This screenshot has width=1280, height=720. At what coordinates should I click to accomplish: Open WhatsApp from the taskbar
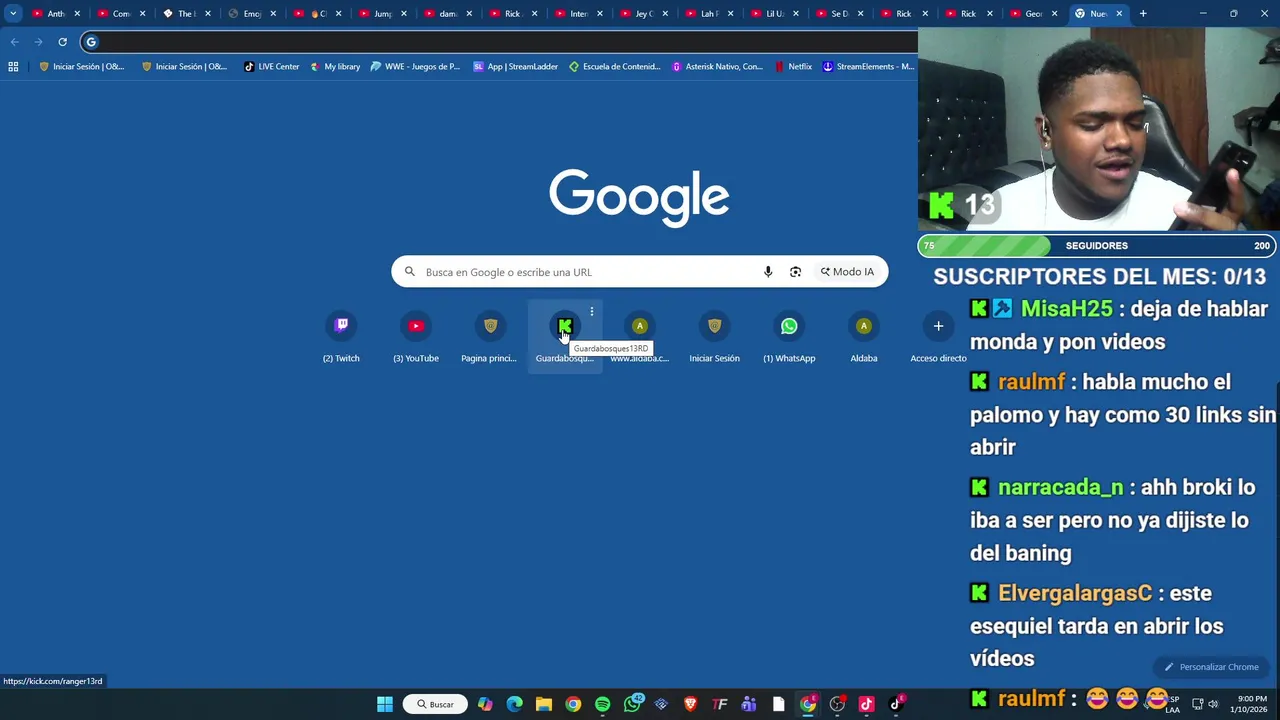click(x=632, y=704)
